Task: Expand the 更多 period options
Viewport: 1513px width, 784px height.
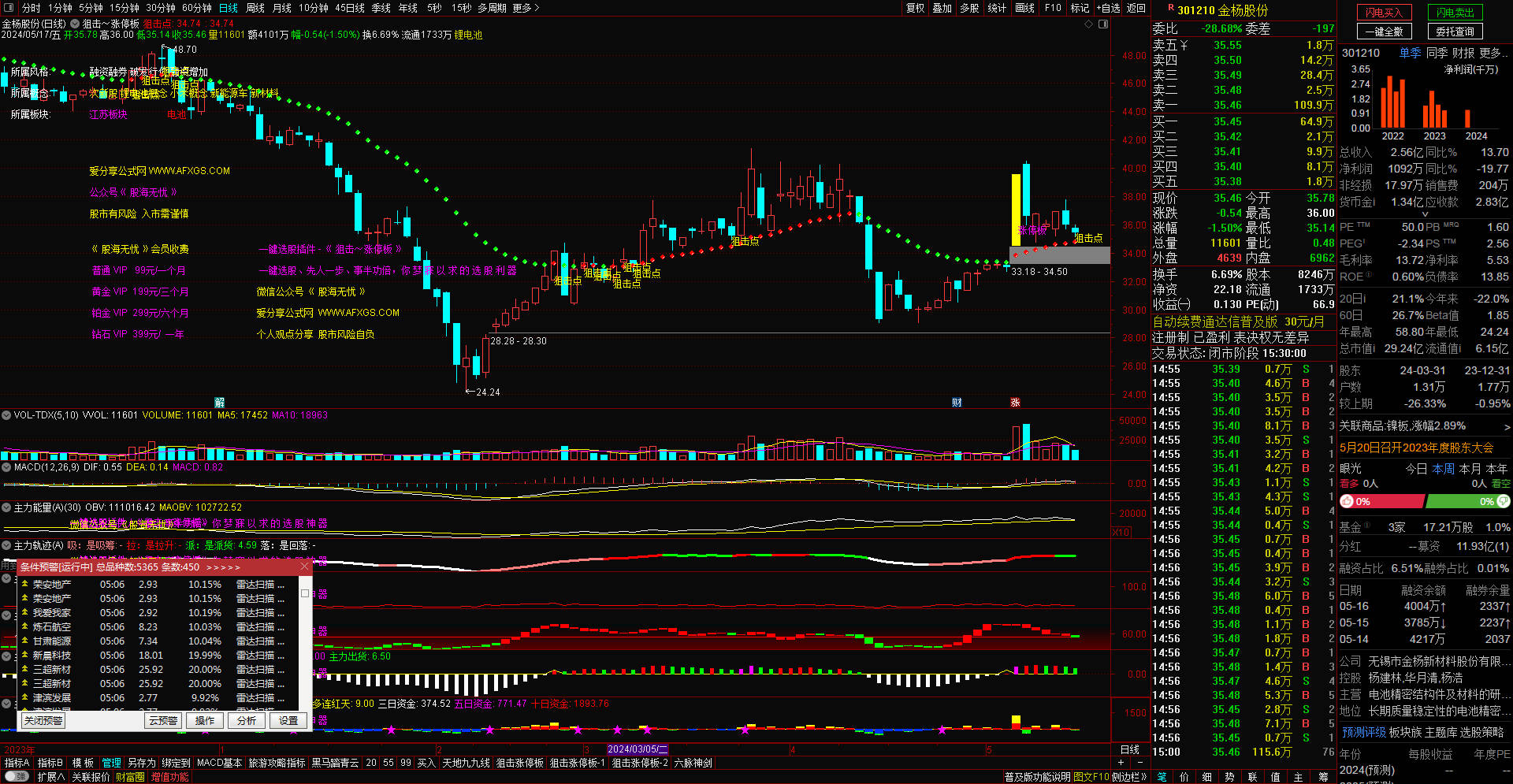Action: click(526, 8)
